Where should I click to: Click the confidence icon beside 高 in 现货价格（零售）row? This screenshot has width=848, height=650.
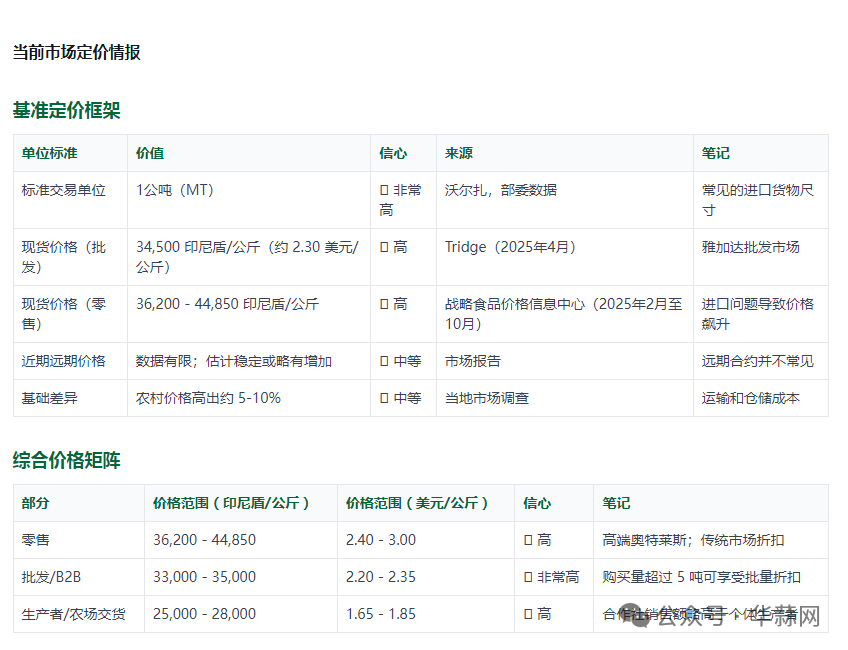click(383, 304)
